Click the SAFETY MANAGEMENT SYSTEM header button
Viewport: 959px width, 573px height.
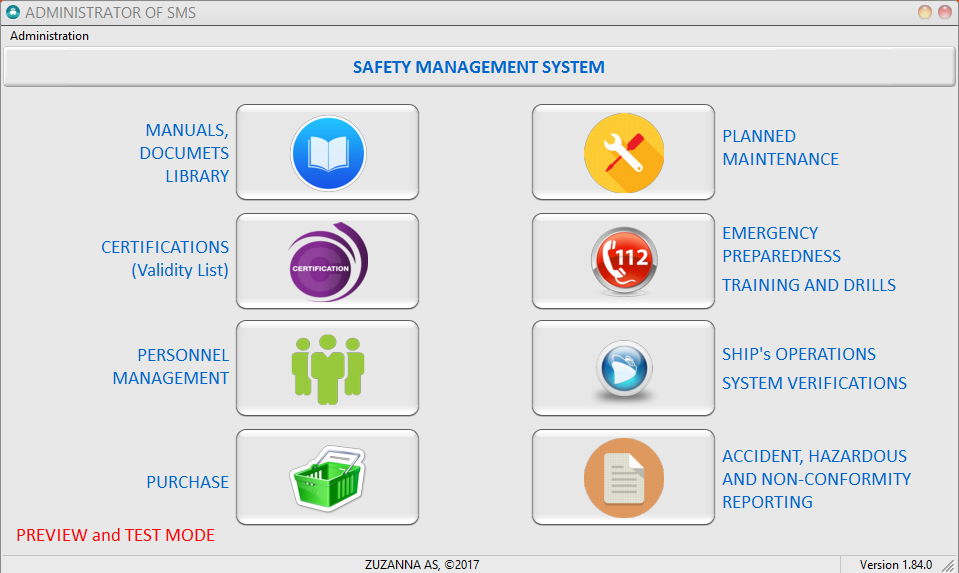pos(478,68)
